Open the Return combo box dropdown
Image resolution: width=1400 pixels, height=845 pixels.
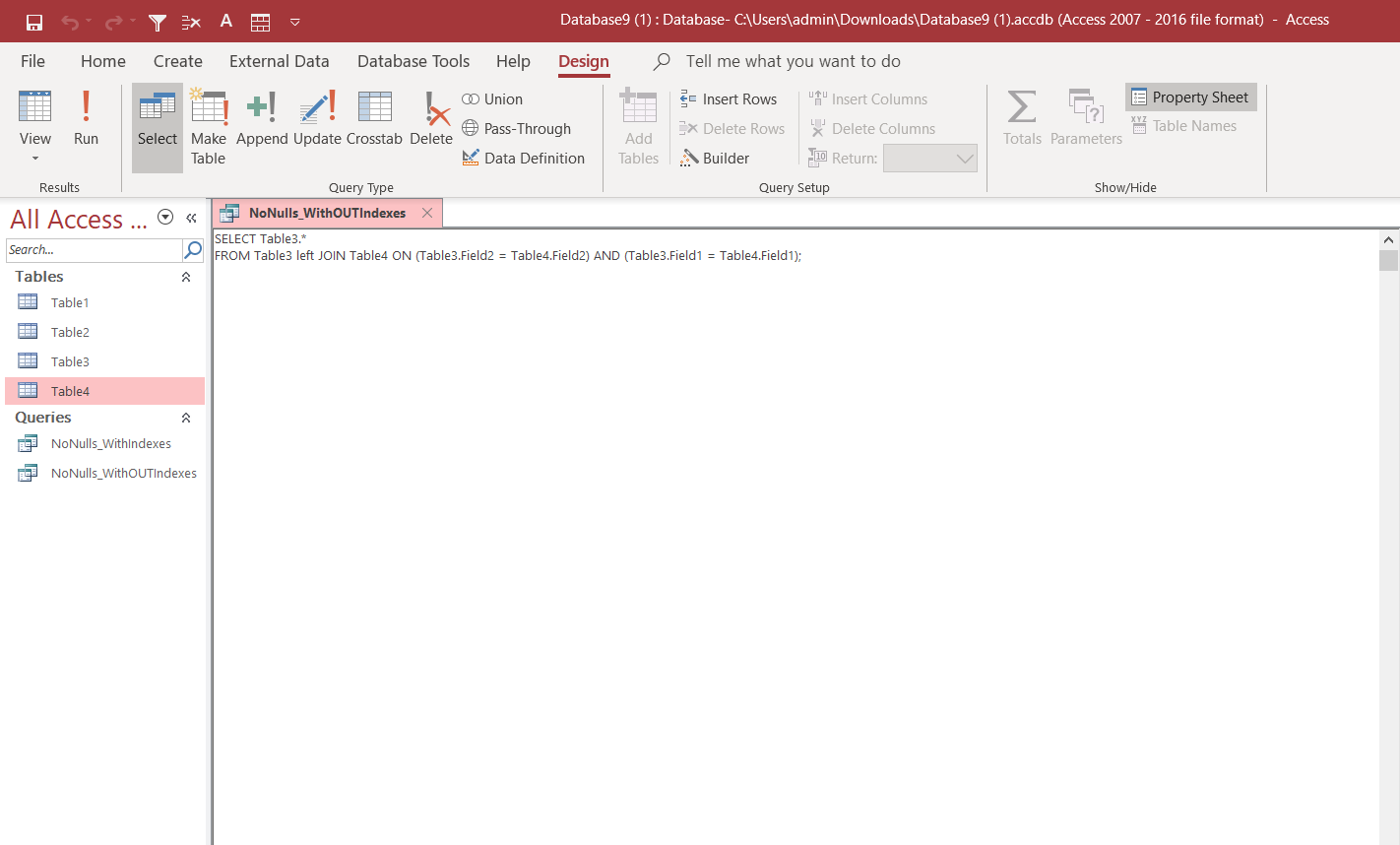(965, 159)
